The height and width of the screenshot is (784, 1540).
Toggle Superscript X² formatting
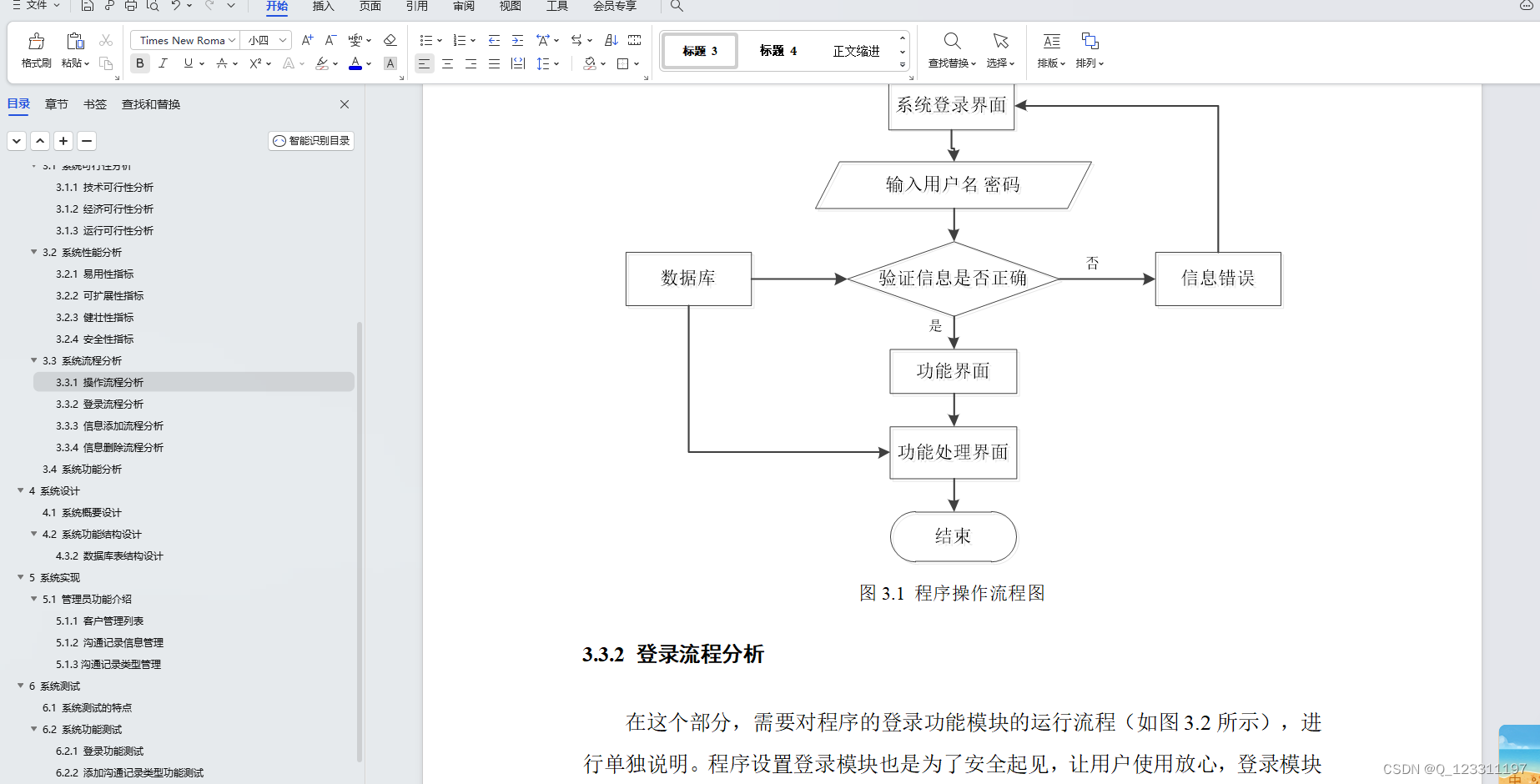(x=255, y=63)
